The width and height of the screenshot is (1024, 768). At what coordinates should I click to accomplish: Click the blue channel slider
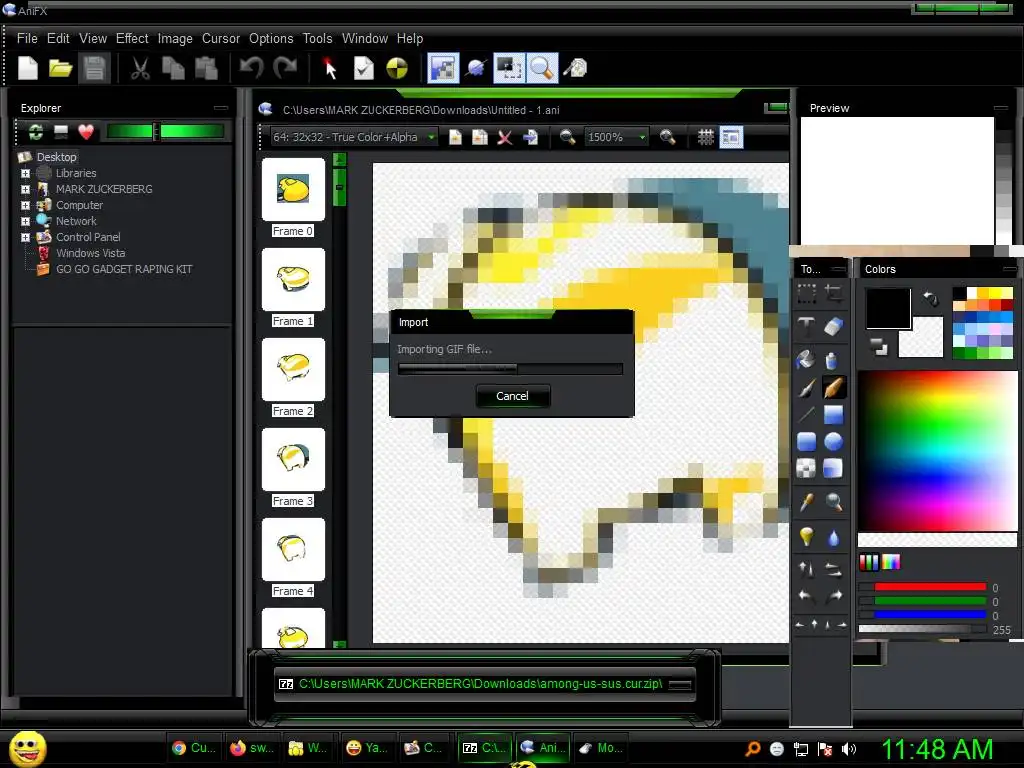(x=922, y=615)
